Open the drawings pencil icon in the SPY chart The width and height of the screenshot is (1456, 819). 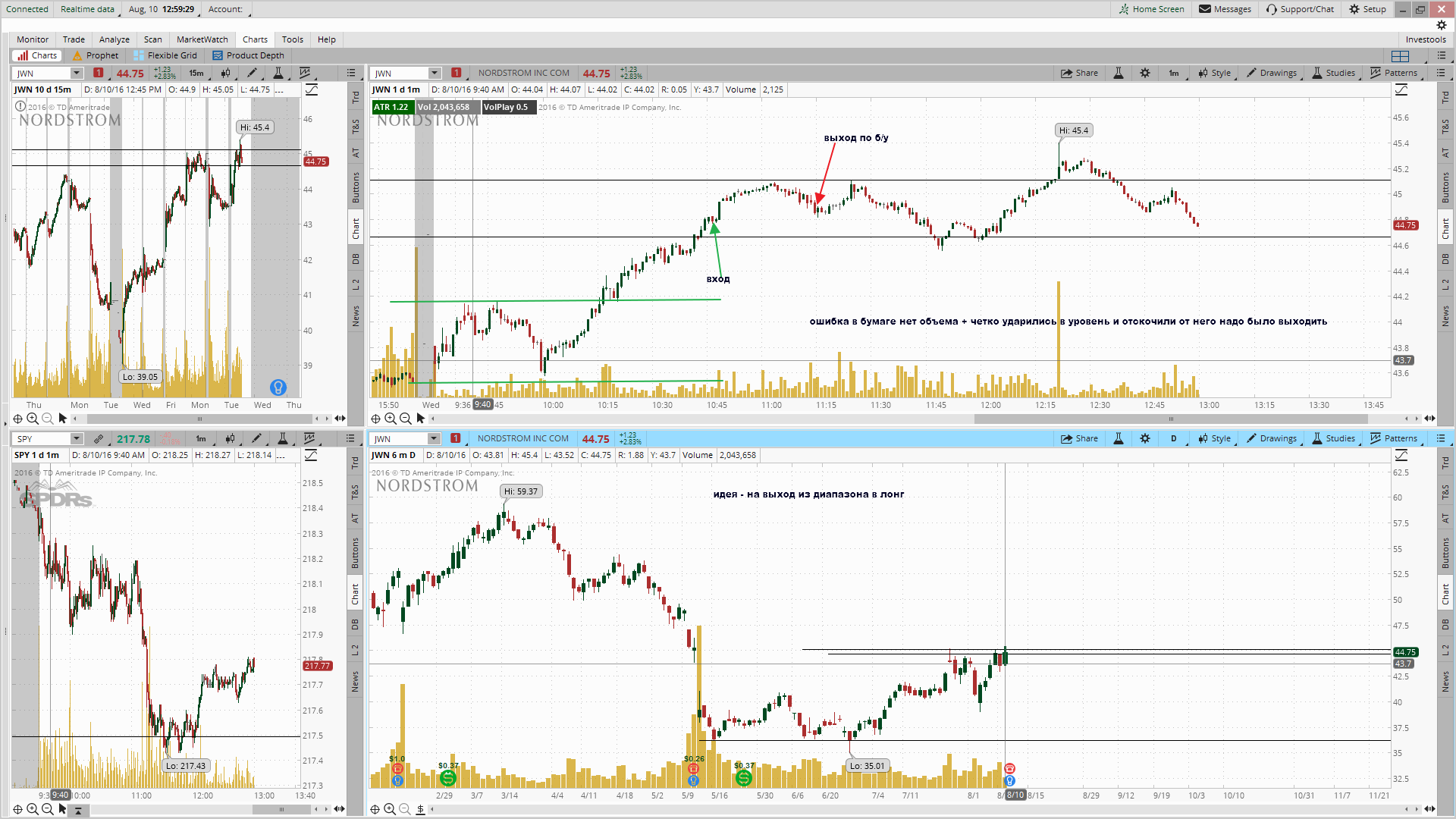(257, 439)
